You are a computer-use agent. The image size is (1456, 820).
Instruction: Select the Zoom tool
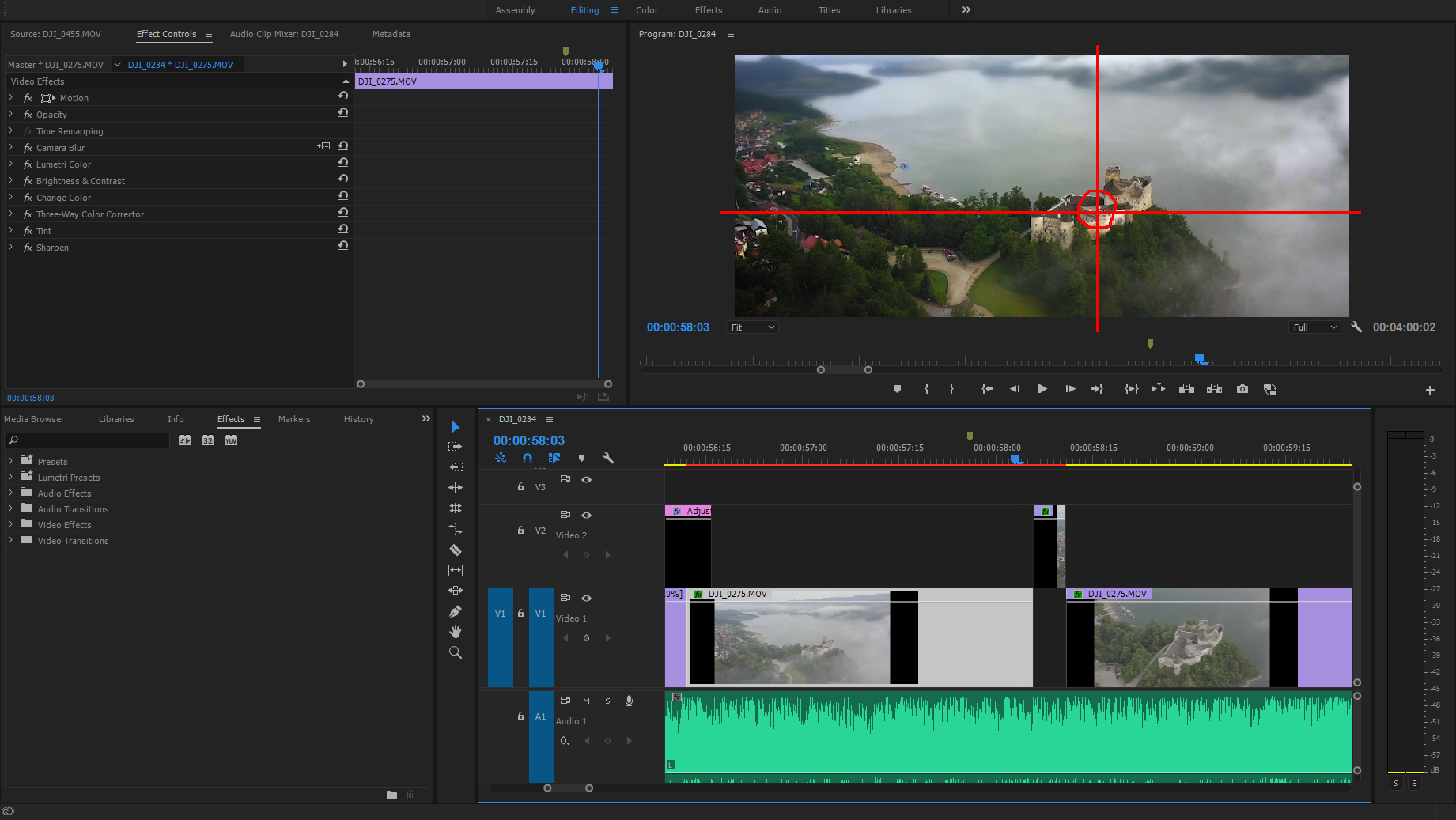pos(456,652)
